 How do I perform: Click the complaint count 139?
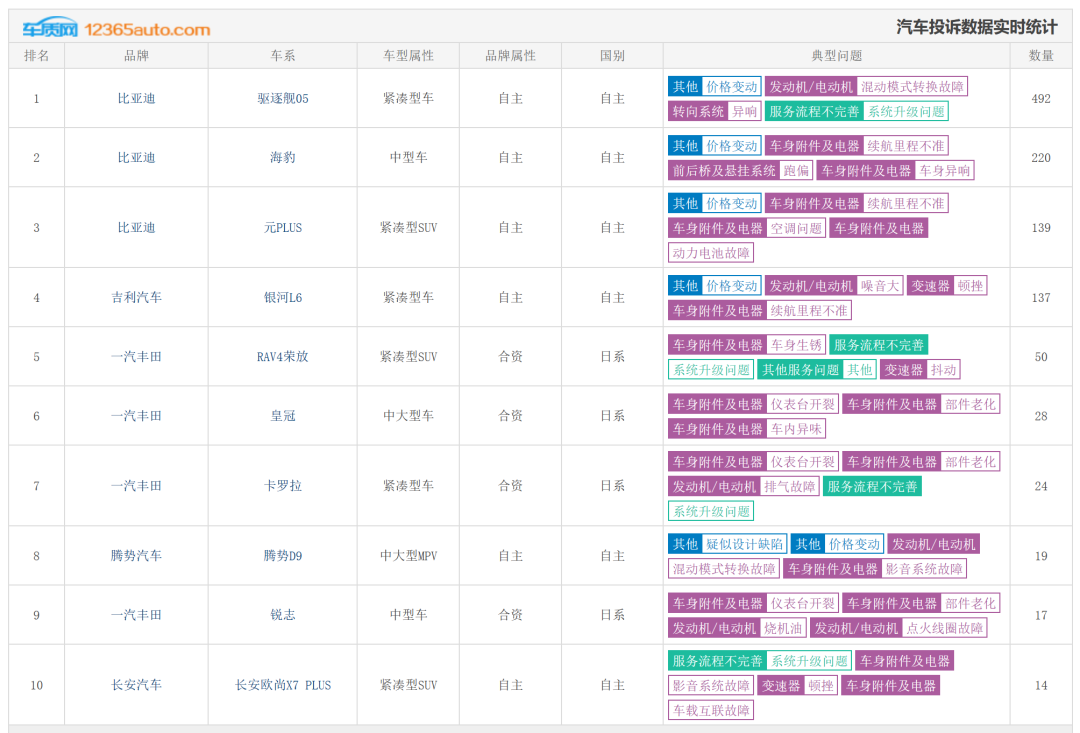pos(1041,227)
